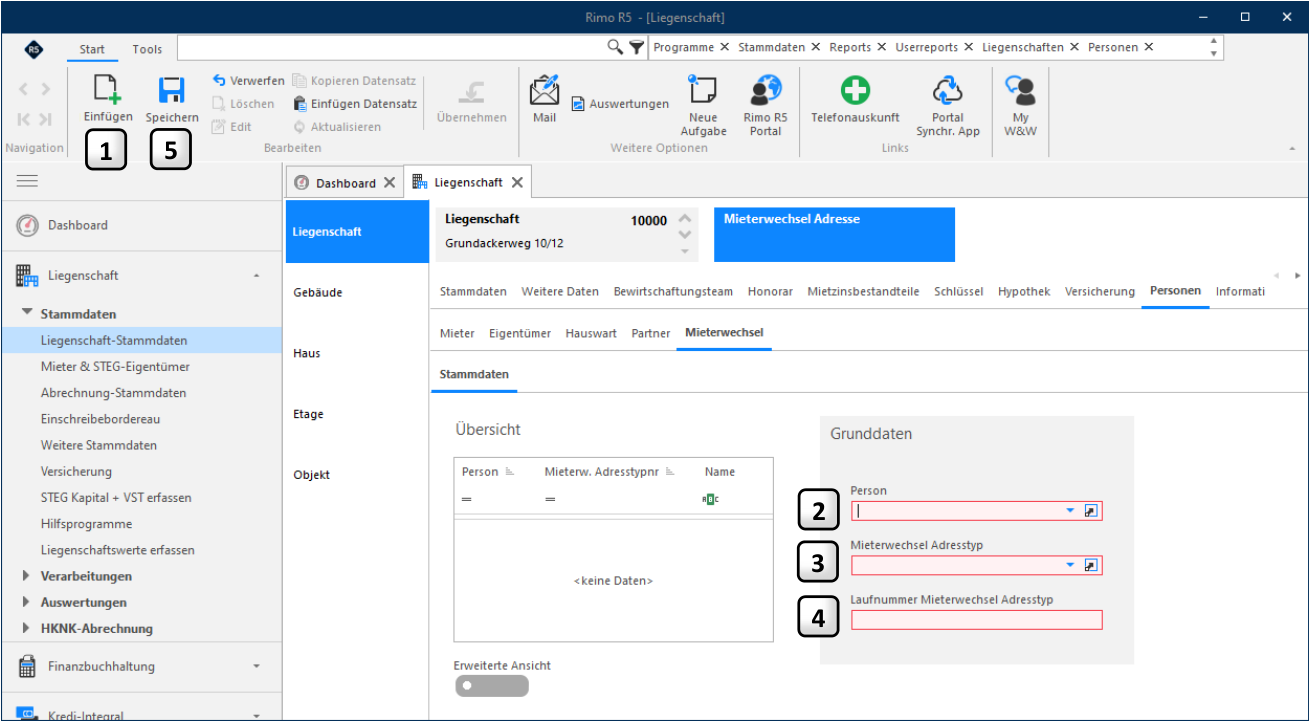Click the Versicherung tab
The width and height of the screenshot is (1309, 723).
pyautogui.click(x=1100, y=291)
